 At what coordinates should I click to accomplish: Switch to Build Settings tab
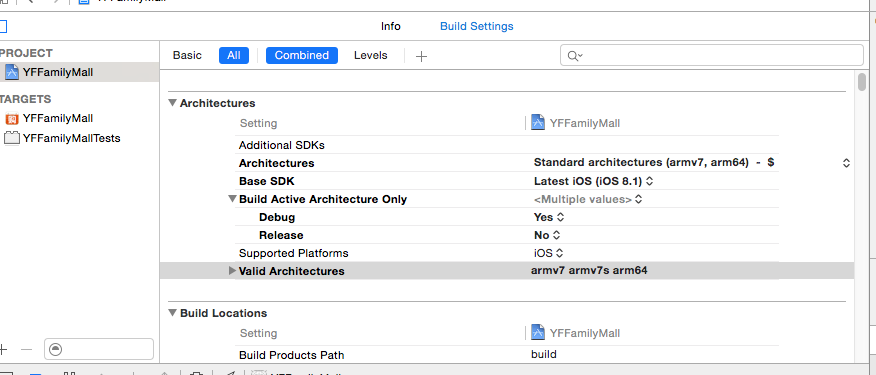477,26
